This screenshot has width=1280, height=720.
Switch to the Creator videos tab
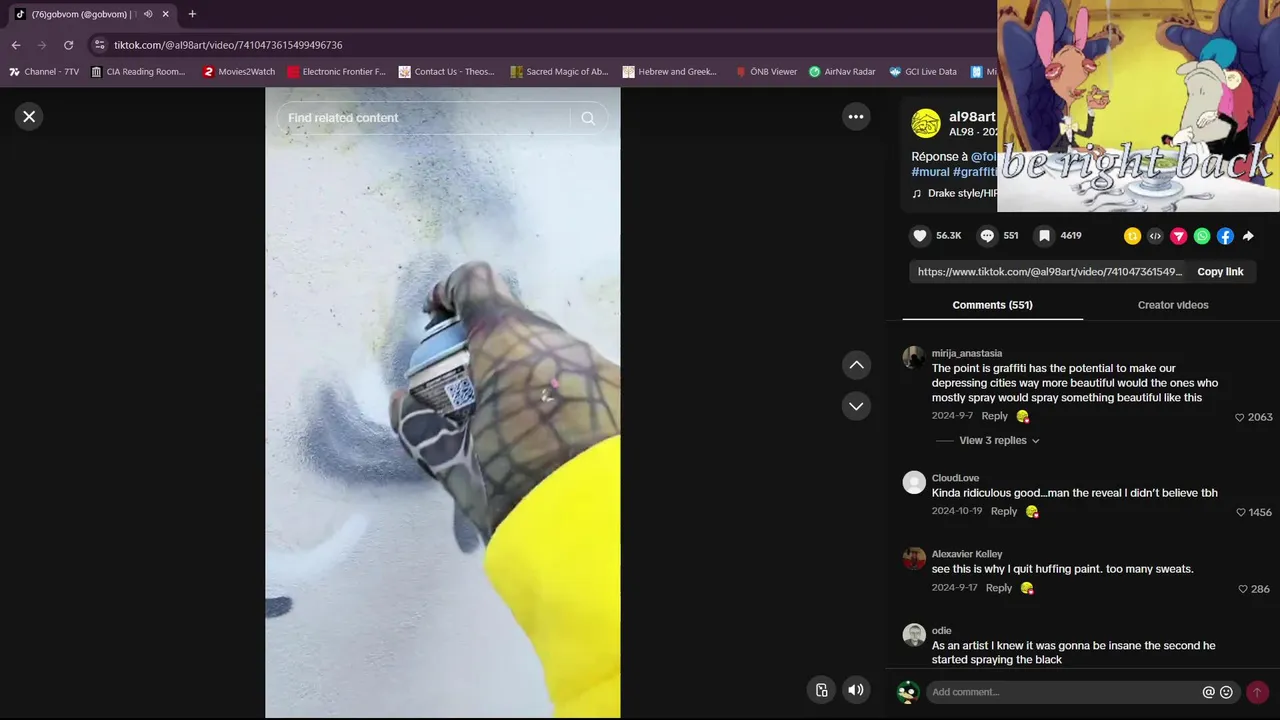pos(1173,305)
